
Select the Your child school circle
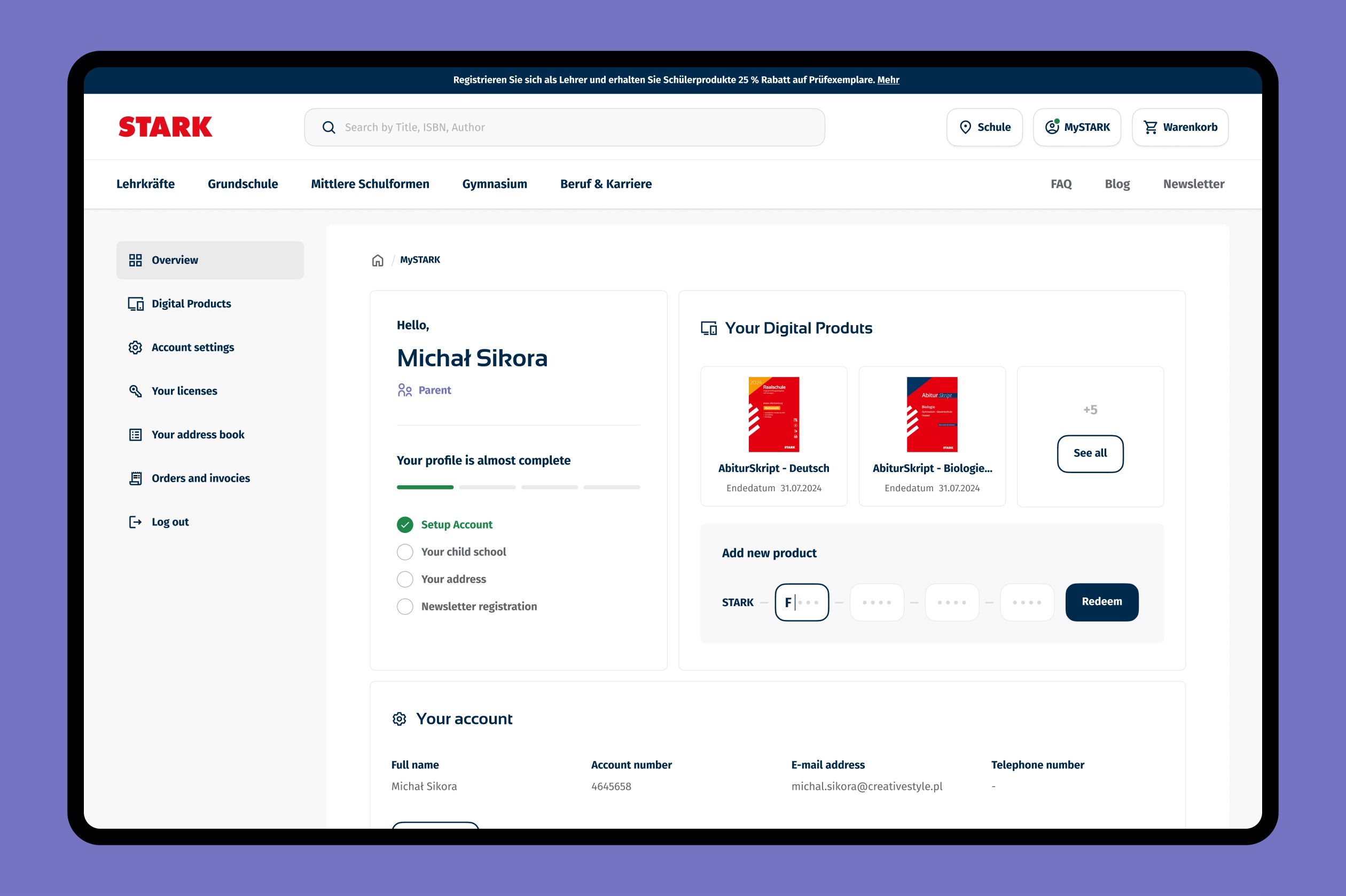(x=405, y=552)
